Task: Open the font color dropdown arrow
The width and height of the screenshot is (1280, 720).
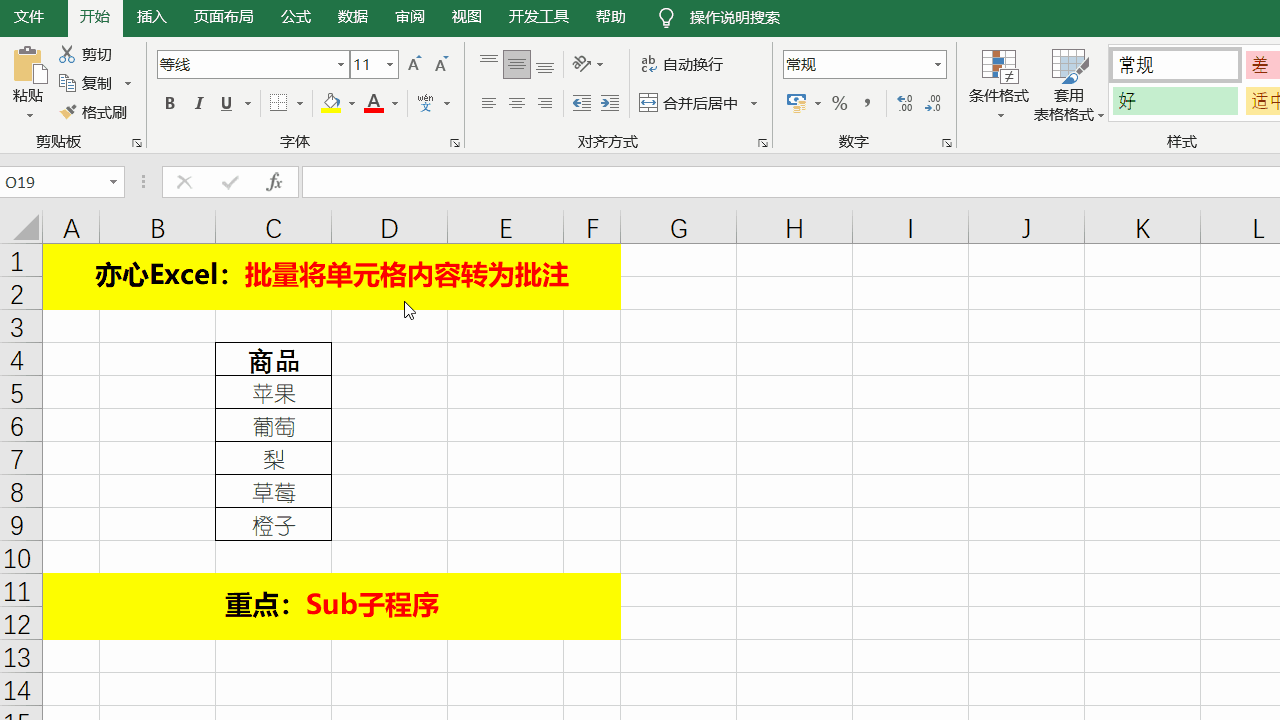Action: coord(395,103)
